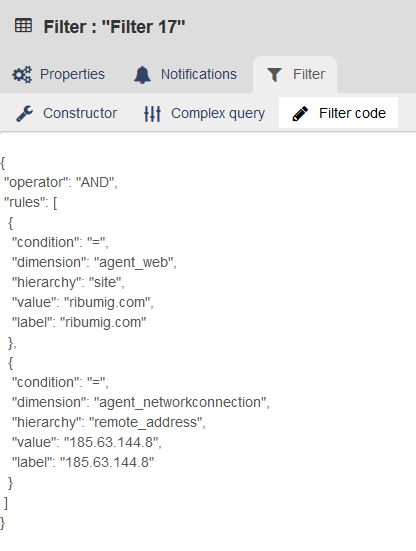
Task: Place cursor on "hierarchy": "remote_address" line
Action: point(109,422)
